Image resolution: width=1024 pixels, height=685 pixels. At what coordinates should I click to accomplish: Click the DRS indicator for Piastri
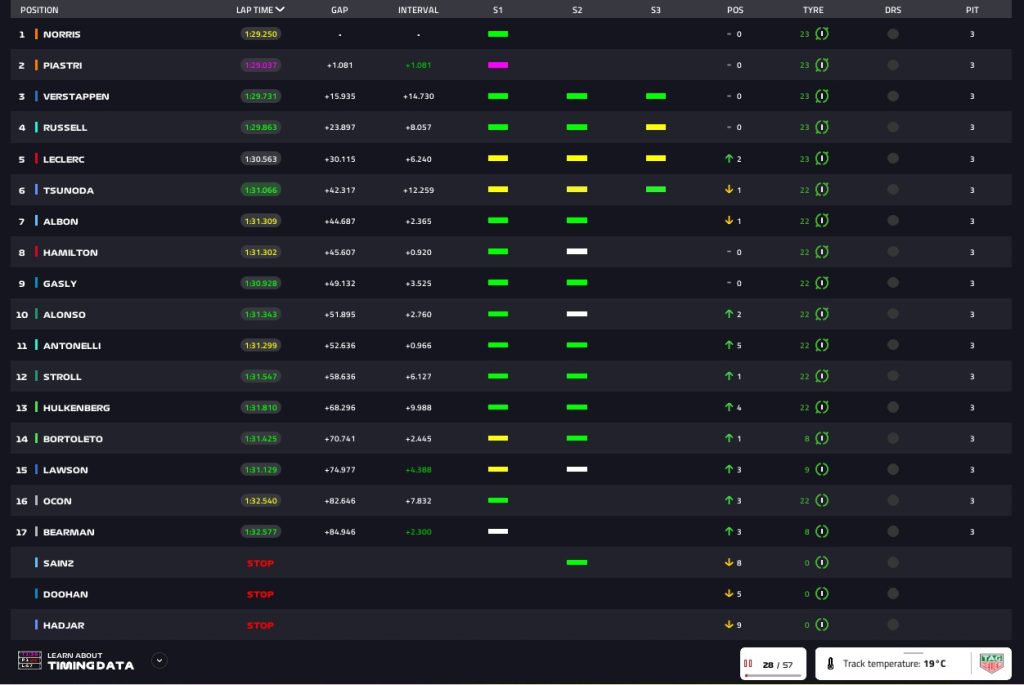pos(892,65)
